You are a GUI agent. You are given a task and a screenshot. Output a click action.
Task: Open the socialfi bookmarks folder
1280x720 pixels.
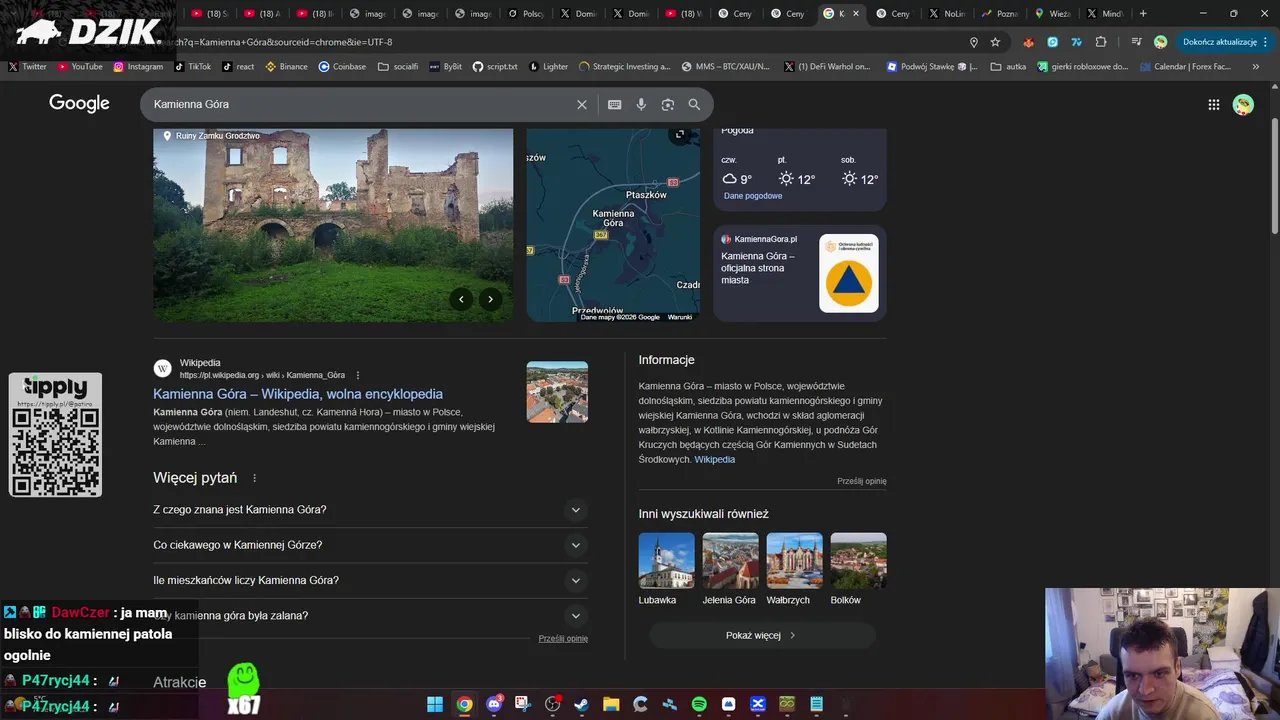(x=398, y=67)
